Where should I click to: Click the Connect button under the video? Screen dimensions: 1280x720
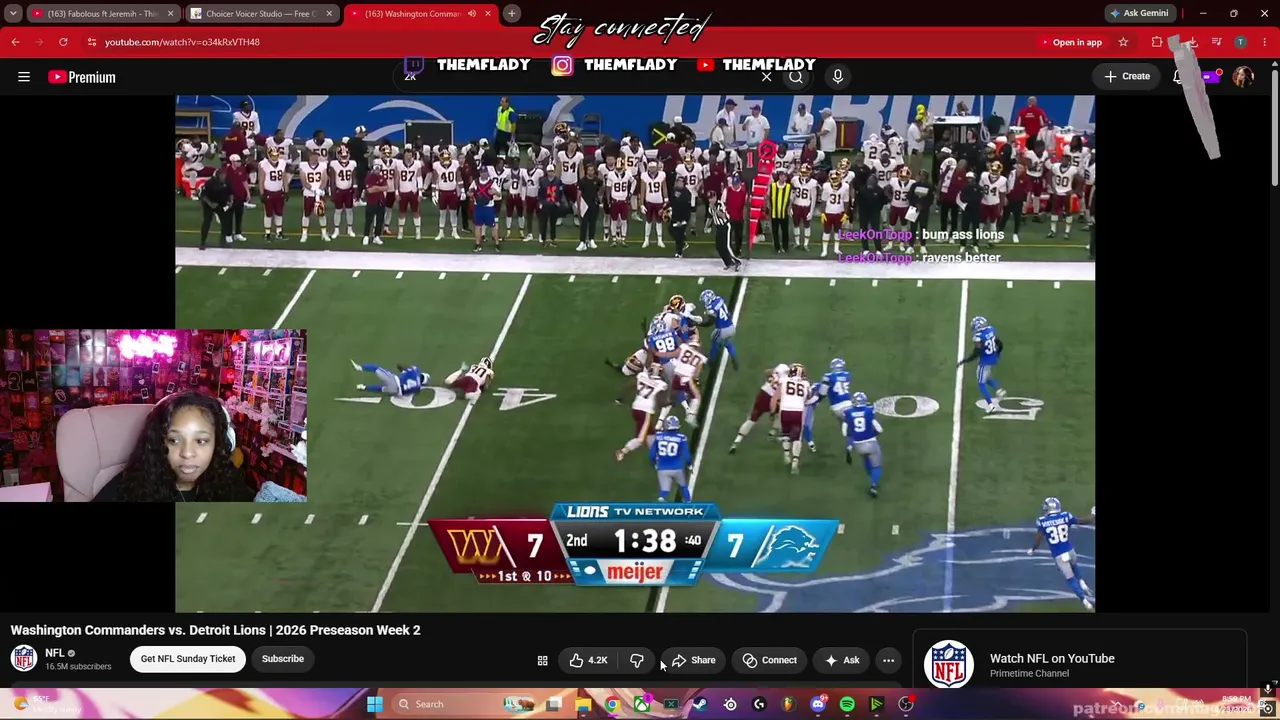pyautogui.click(x=770, y=660)
